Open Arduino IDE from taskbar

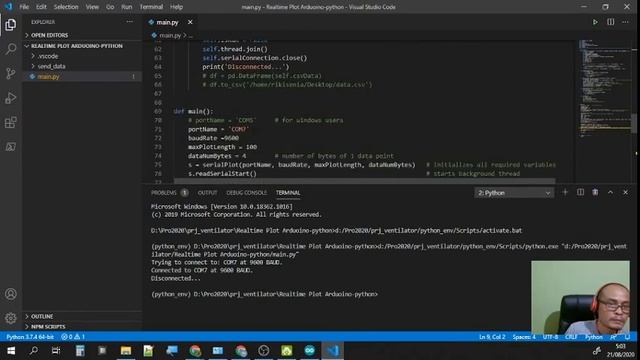(309, 351)
